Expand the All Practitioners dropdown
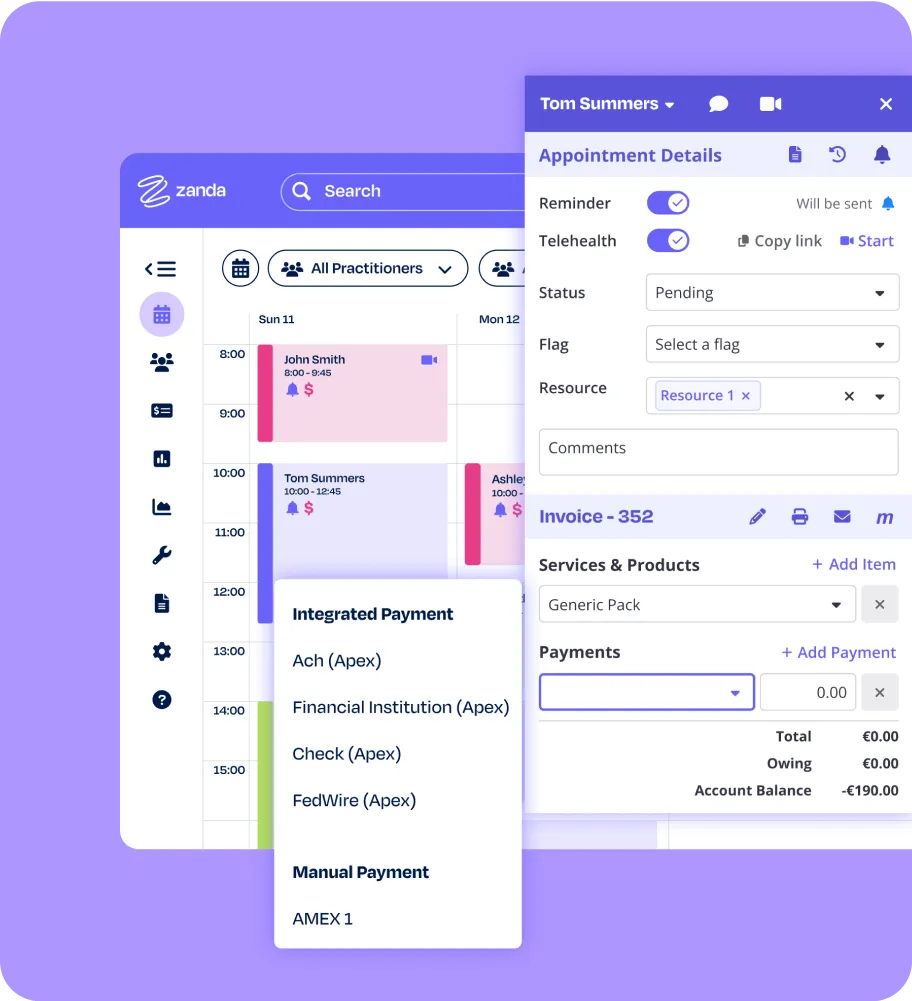 pos(367,269)
